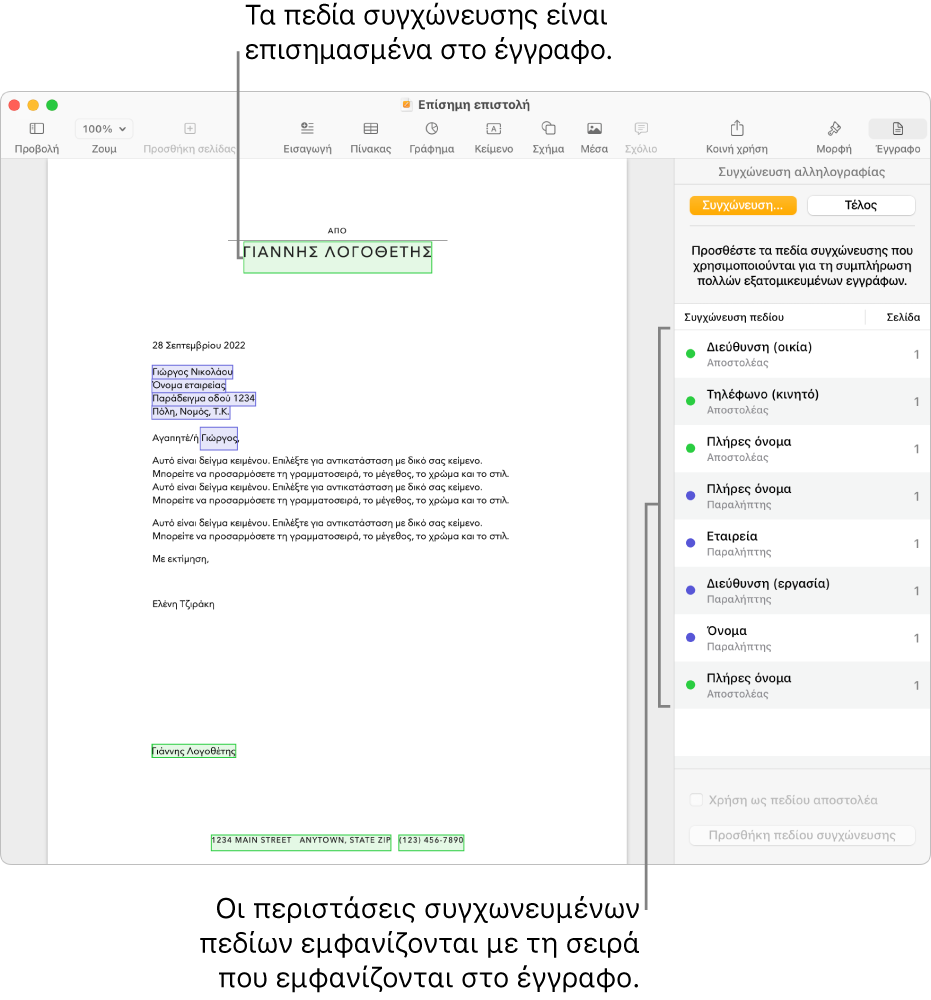Click the Με εκτίμηση closing text
This screenshot has height=1000, width=931.
coord(180,559)
